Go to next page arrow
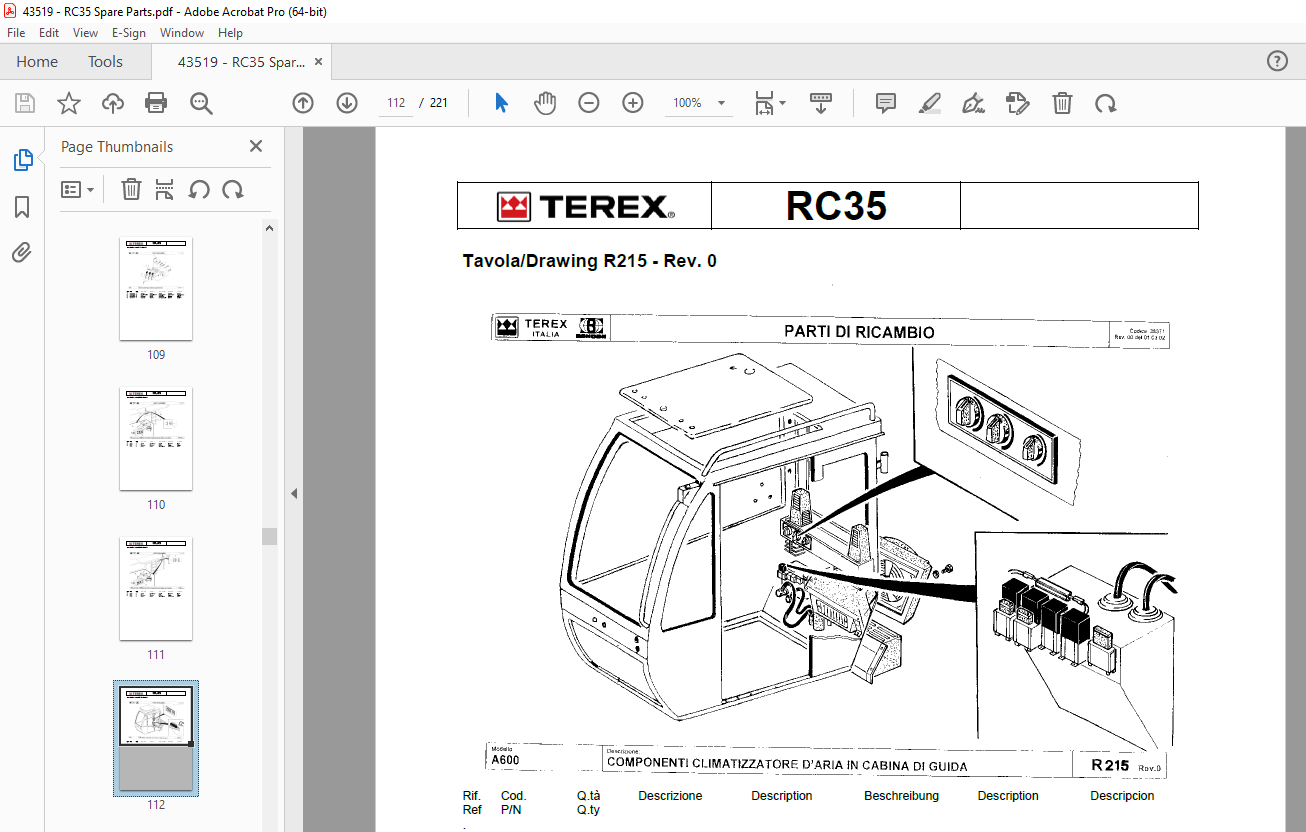1306x832 pixels. click(347, 103)
